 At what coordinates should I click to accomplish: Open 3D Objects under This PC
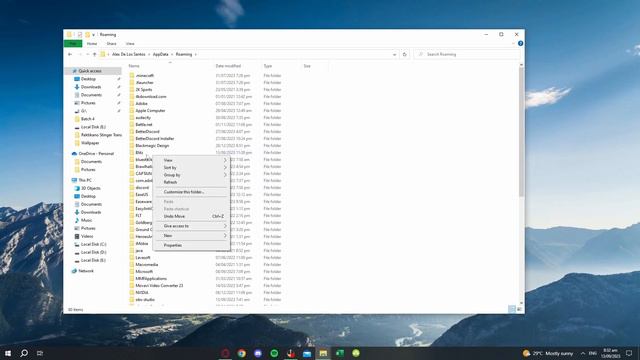[90, 189]
